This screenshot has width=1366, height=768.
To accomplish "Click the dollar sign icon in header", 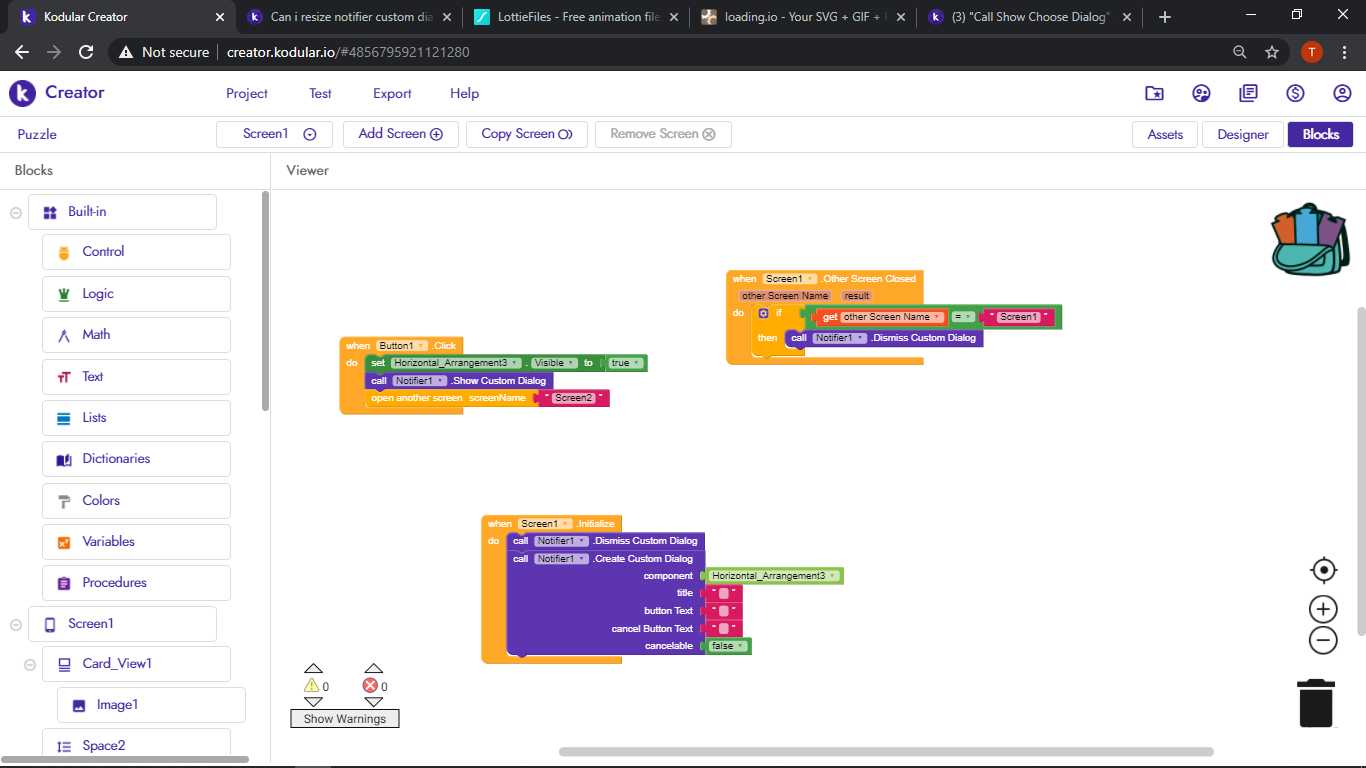I will point(1295,93).
